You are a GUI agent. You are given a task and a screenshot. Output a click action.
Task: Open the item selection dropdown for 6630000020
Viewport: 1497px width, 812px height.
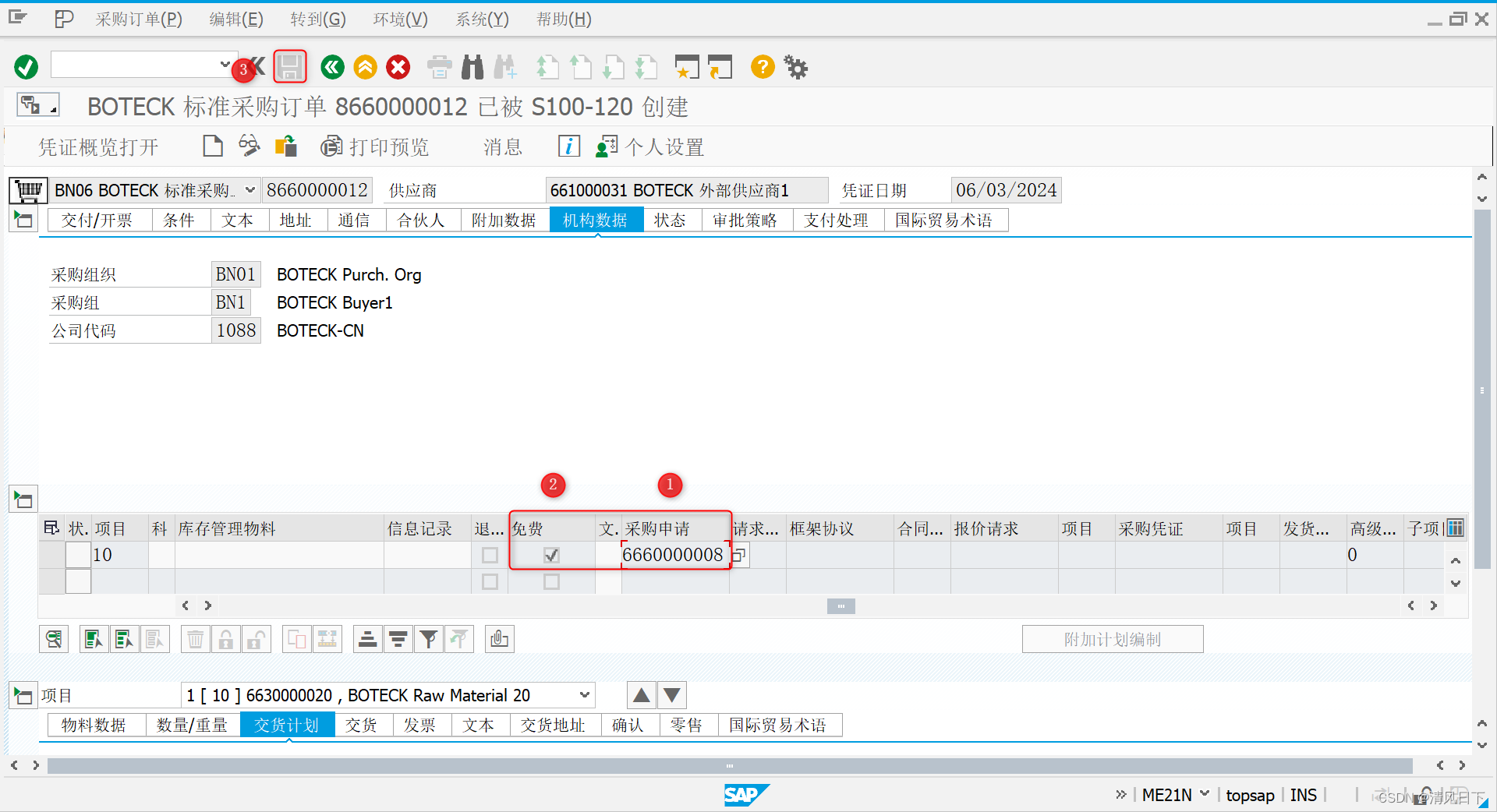click(585, 695)
